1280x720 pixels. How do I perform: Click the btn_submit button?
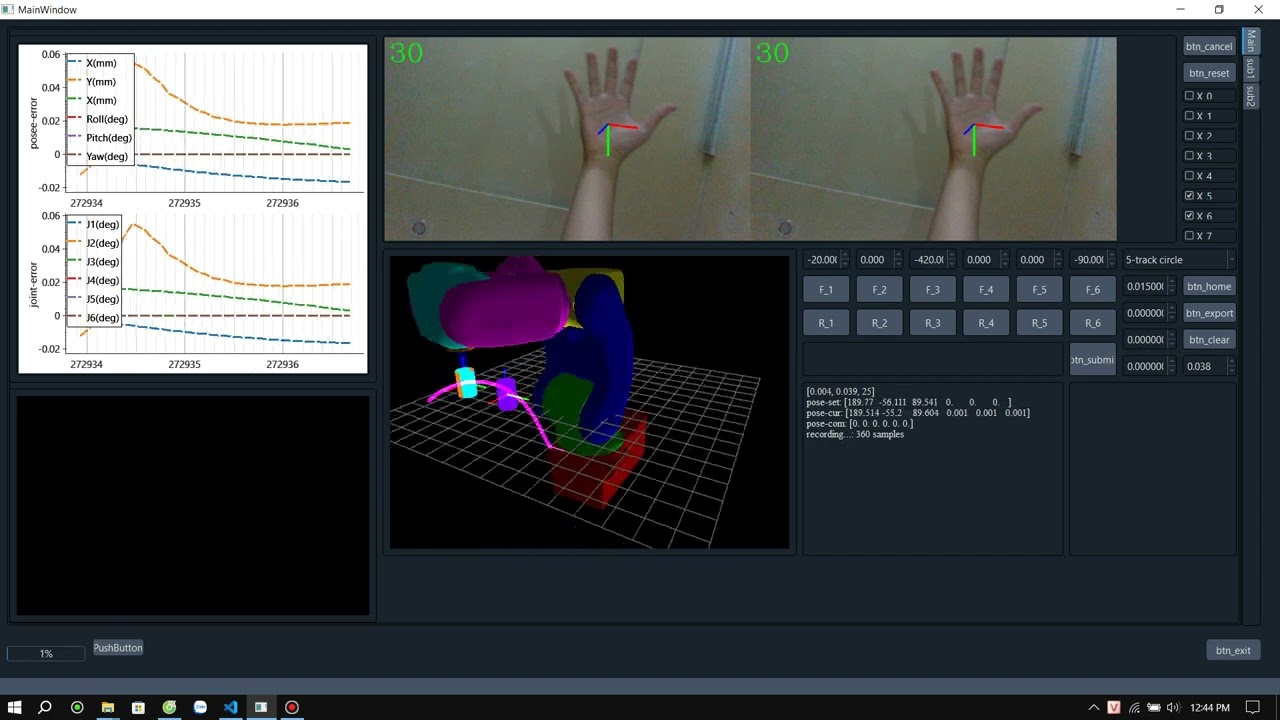pos(1092,359)
